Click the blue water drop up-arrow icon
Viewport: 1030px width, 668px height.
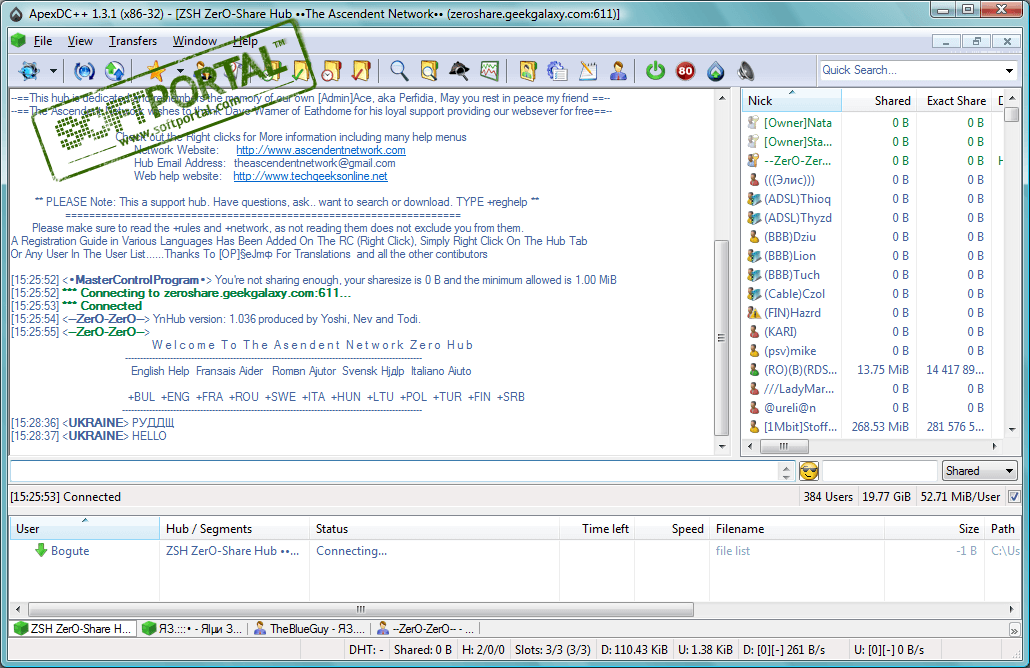716,70
